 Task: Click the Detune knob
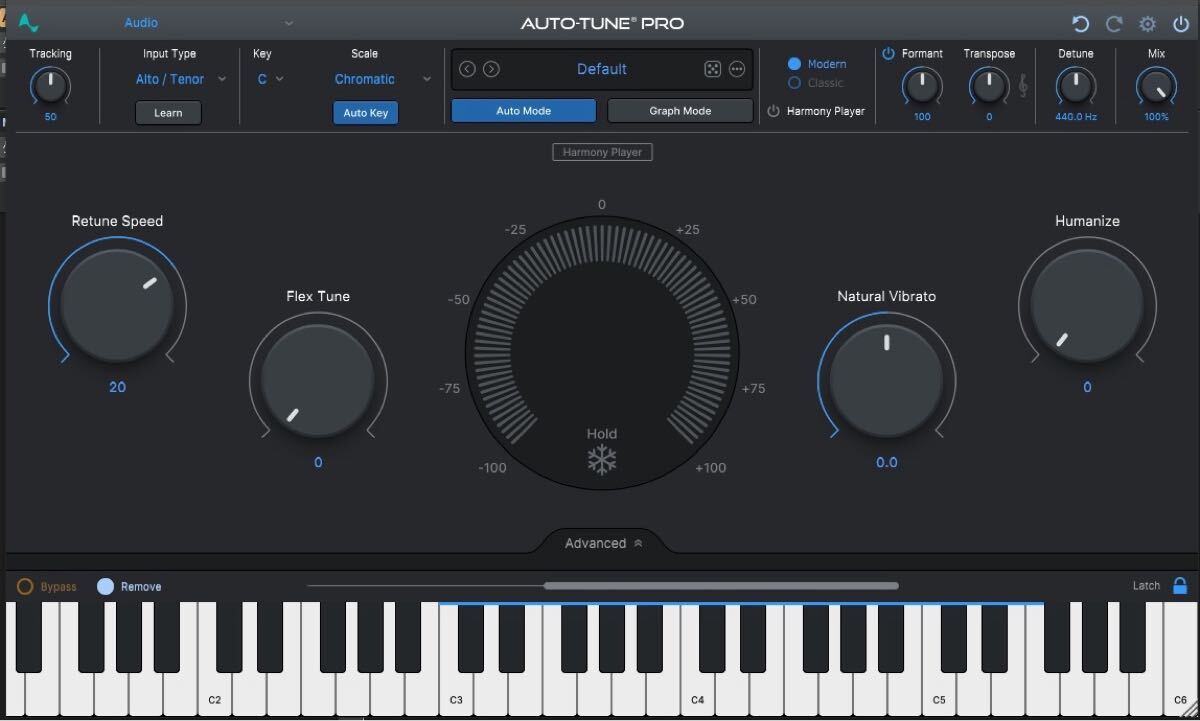(1075, 87)
